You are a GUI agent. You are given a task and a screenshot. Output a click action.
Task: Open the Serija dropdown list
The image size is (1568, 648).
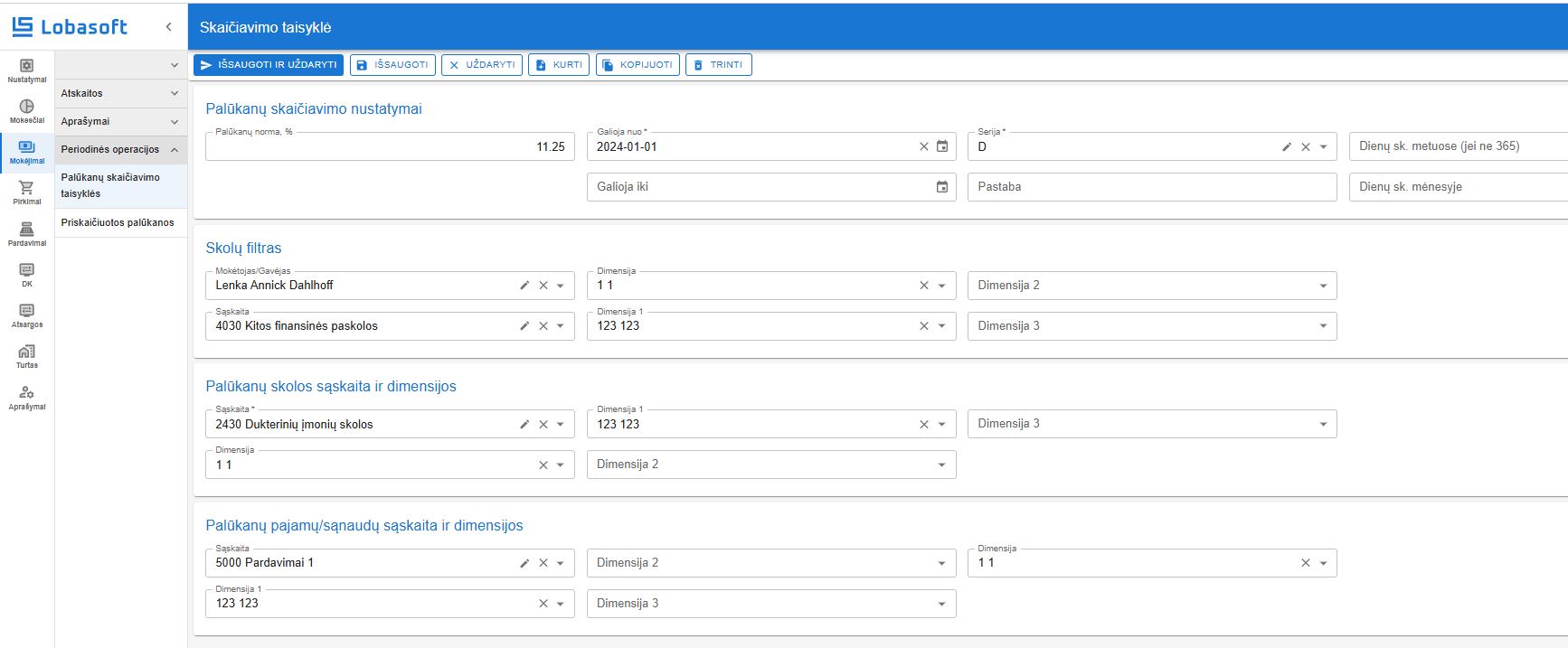point(1324,146)
